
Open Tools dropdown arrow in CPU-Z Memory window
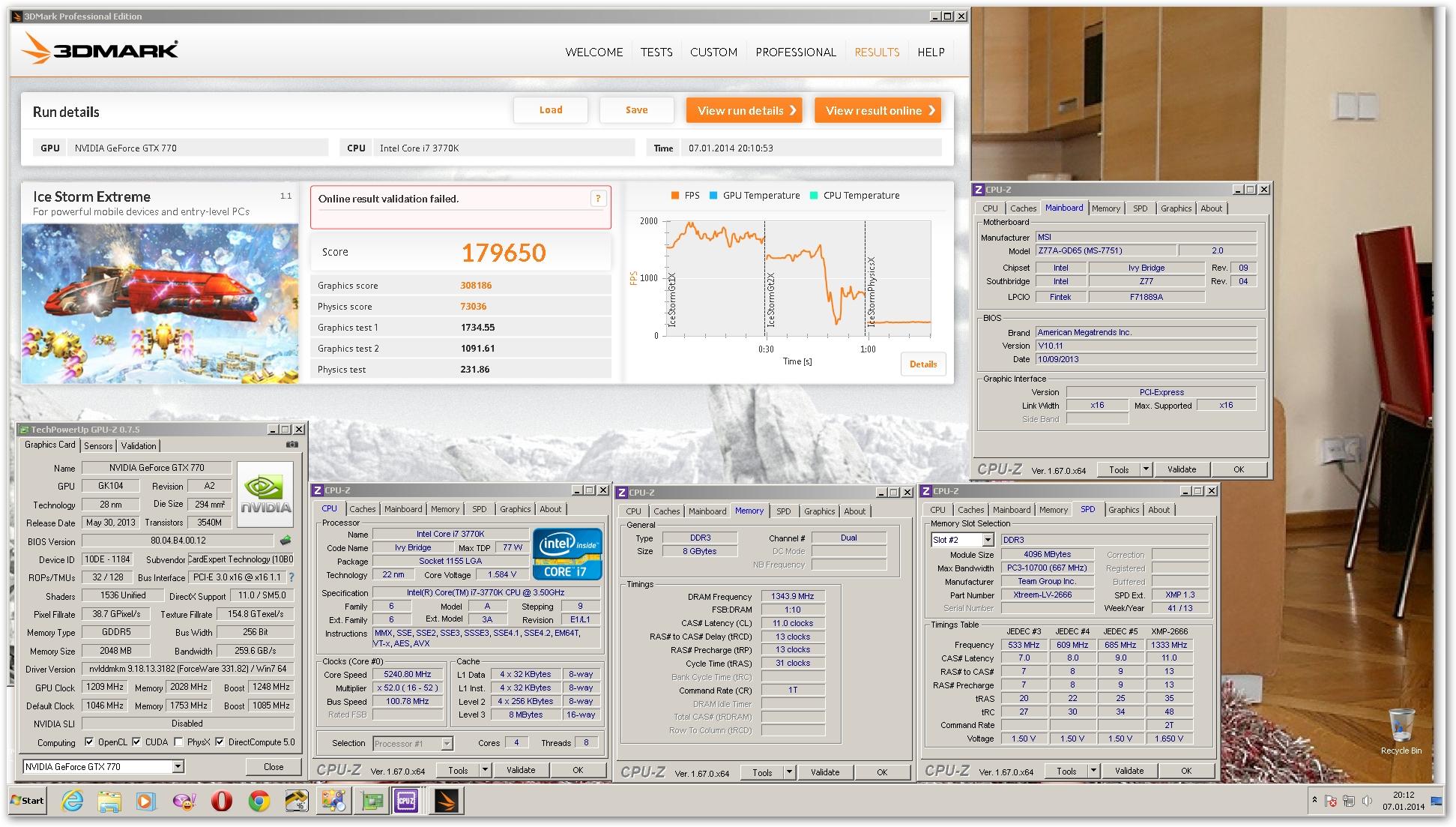(789, 772)
